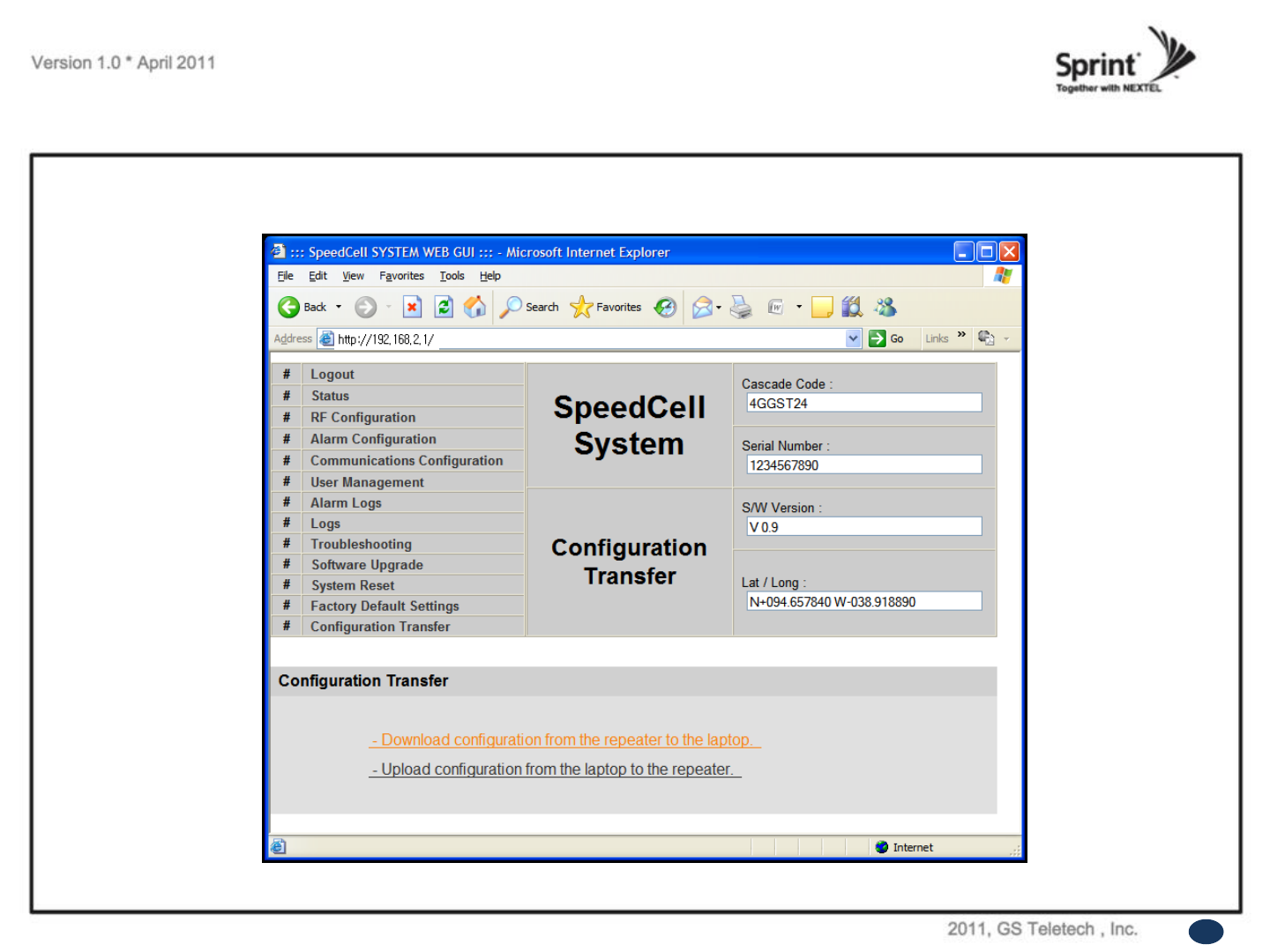Open the Research books icon
This screenshot has width=1270, height=952.
pyautogui.click(x=852, y=307)
